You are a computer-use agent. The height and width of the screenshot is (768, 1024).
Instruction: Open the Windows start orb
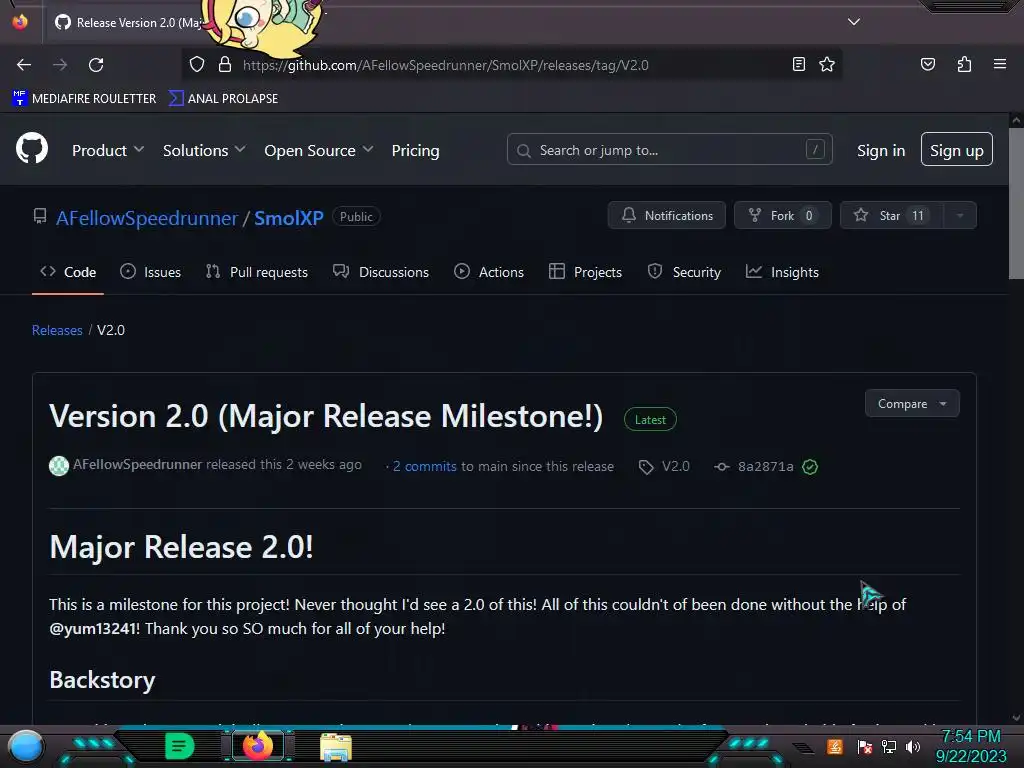(26, 746)
